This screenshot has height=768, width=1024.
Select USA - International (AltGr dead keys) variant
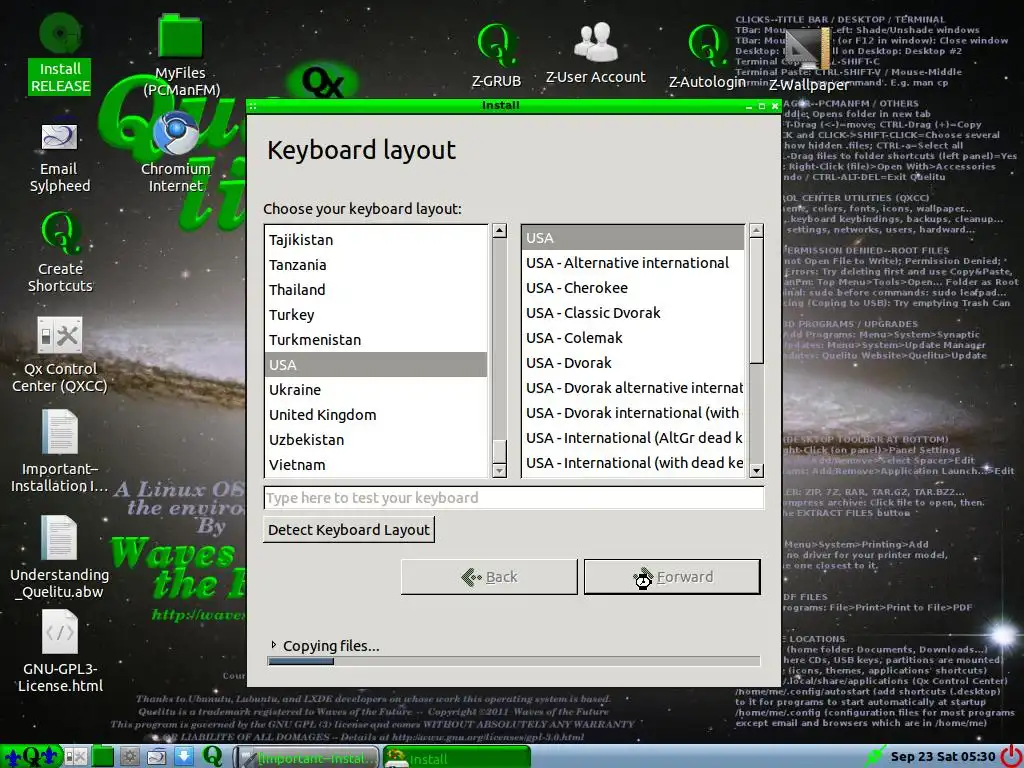pyautogui.click(x=633, y=438)
